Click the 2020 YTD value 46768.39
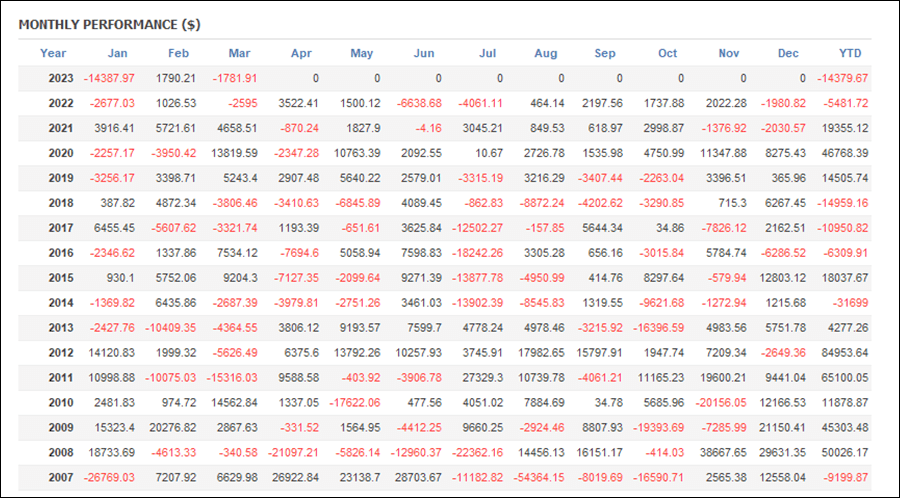This screenshot has width=900, height=498. (844, 153)
